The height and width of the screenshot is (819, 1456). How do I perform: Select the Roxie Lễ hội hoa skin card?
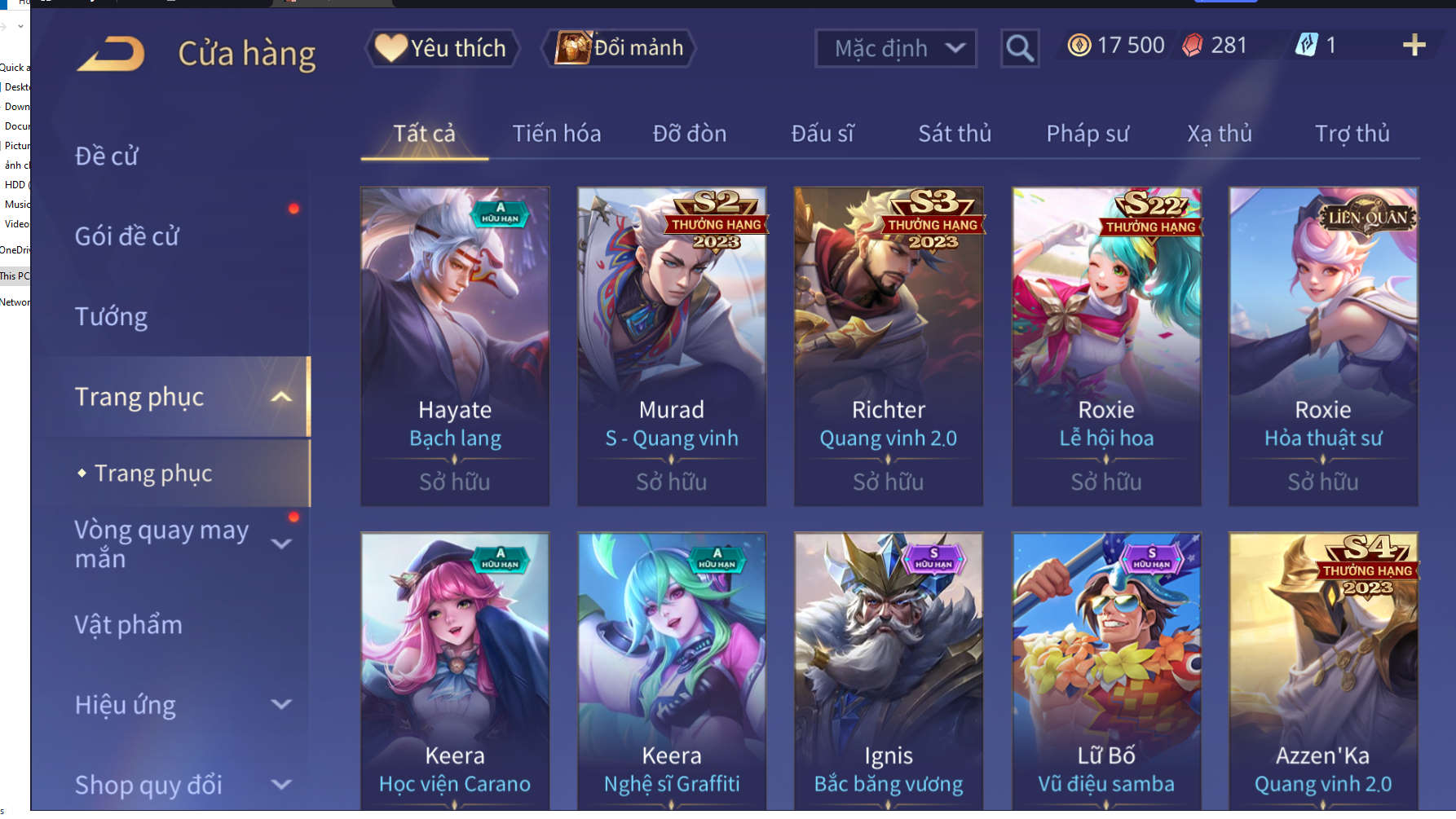1106,346
